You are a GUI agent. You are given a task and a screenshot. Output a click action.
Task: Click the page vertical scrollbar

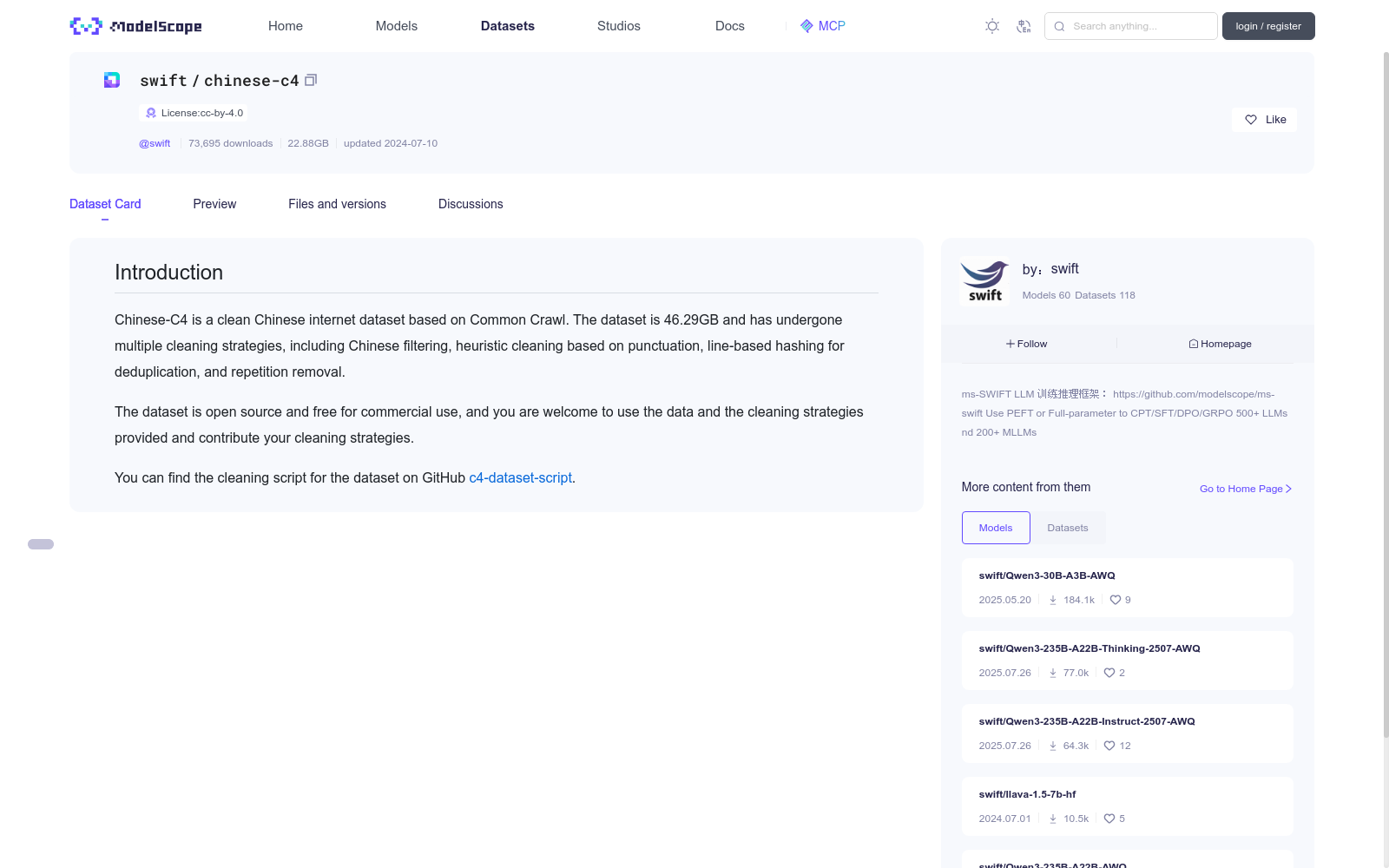pyautogui.click(x=1386, y=395)
